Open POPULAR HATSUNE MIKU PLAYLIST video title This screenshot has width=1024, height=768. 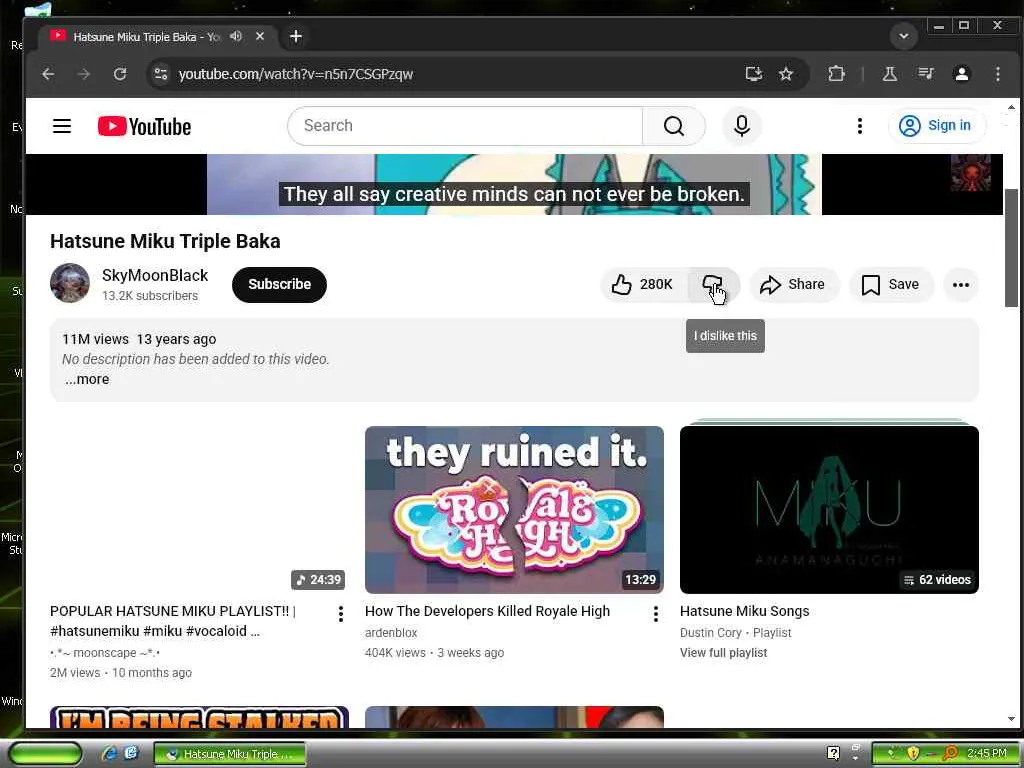[173, 621]
